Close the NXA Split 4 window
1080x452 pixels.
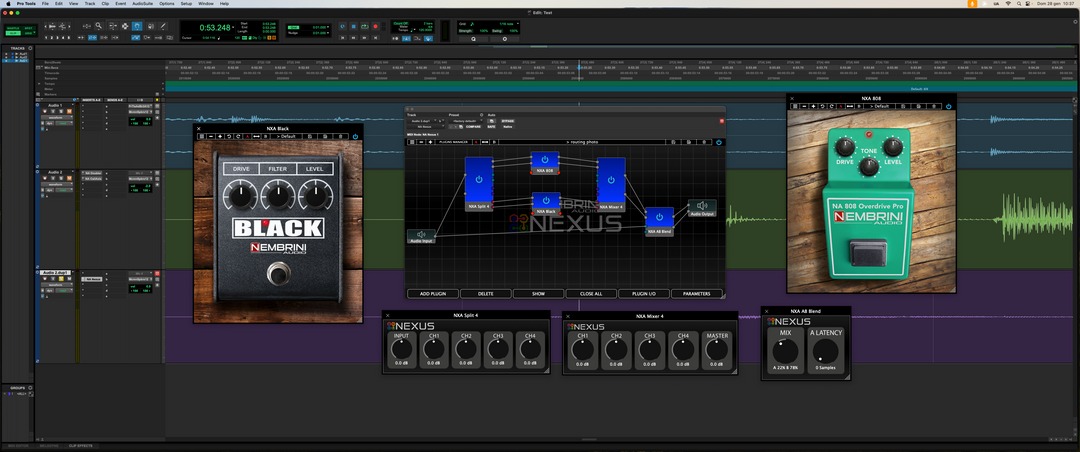[387, 316]
